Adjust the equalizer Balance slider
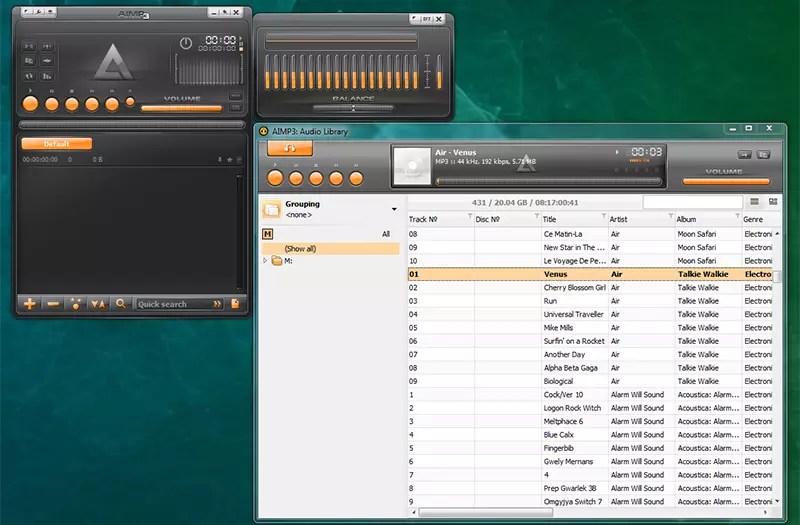This screenshot has height=525, width=800. (353, 108)
